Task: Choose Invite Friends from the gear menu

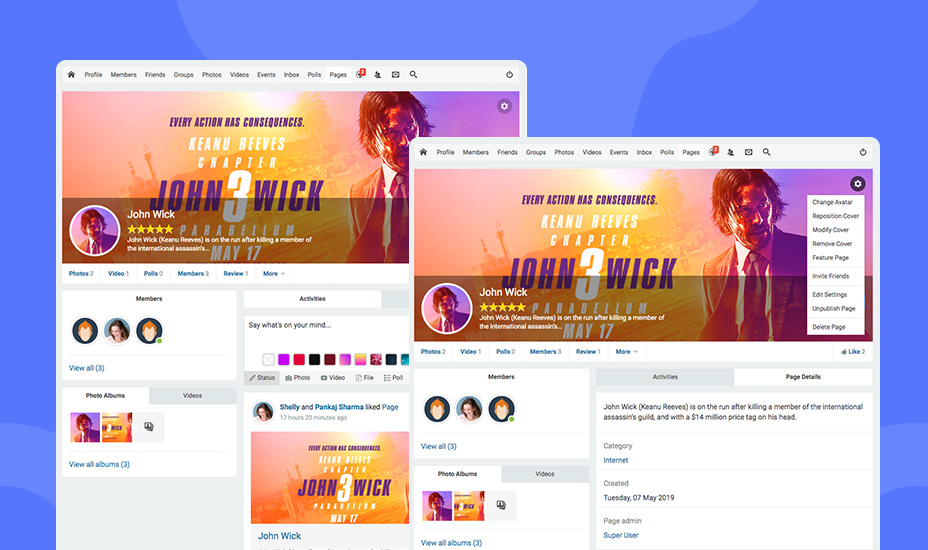Action: 830,276
